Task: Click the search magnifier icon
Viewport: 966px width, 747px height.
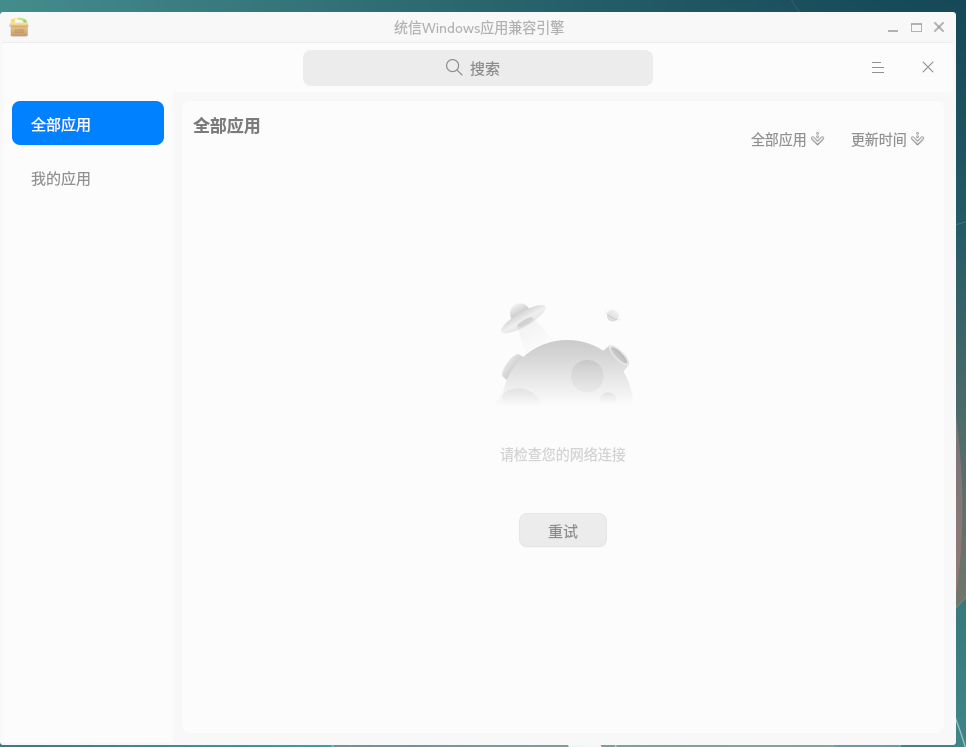Action: coord(454,67)
